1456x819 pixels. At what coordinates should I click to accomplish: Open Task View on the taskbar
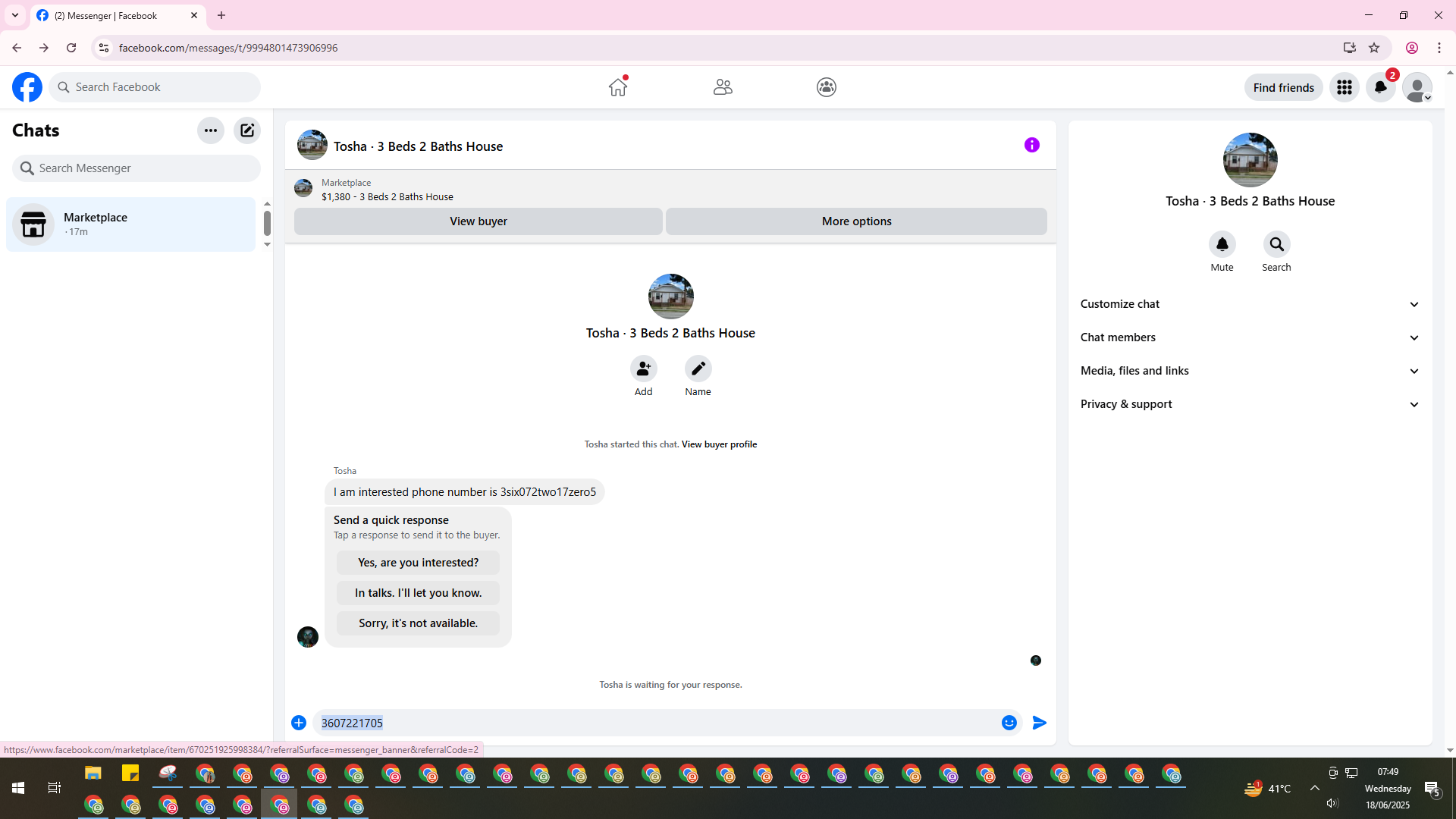[55, 789]
